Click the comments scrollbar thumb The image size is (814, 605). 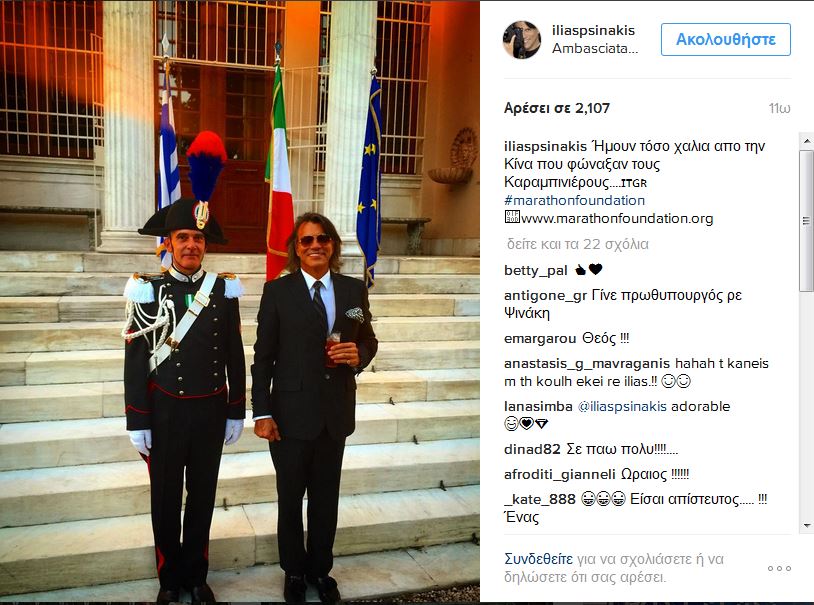tap(807, 221)
